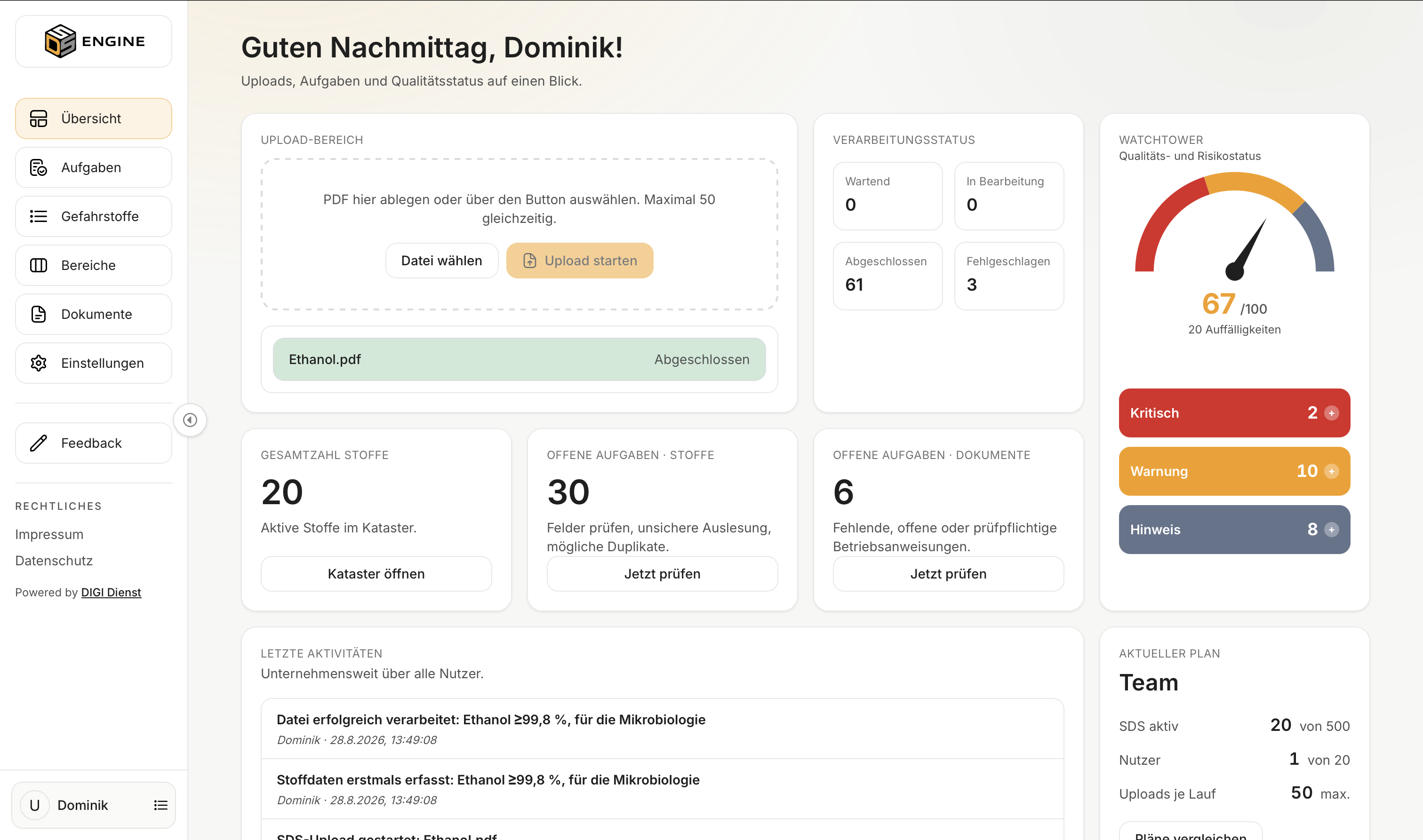Viewport: 1423px width, 840px height.
Task: Click the Feedback pencil icon
Action: (39, 443)
